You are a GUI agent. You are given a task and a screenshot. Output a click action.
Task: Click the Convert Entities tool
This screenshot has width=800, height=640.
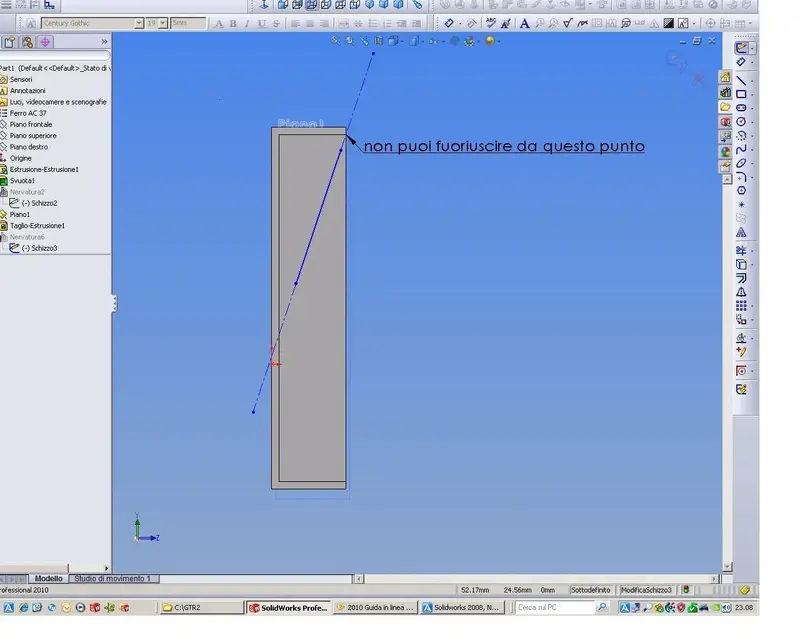click(741, 264)
